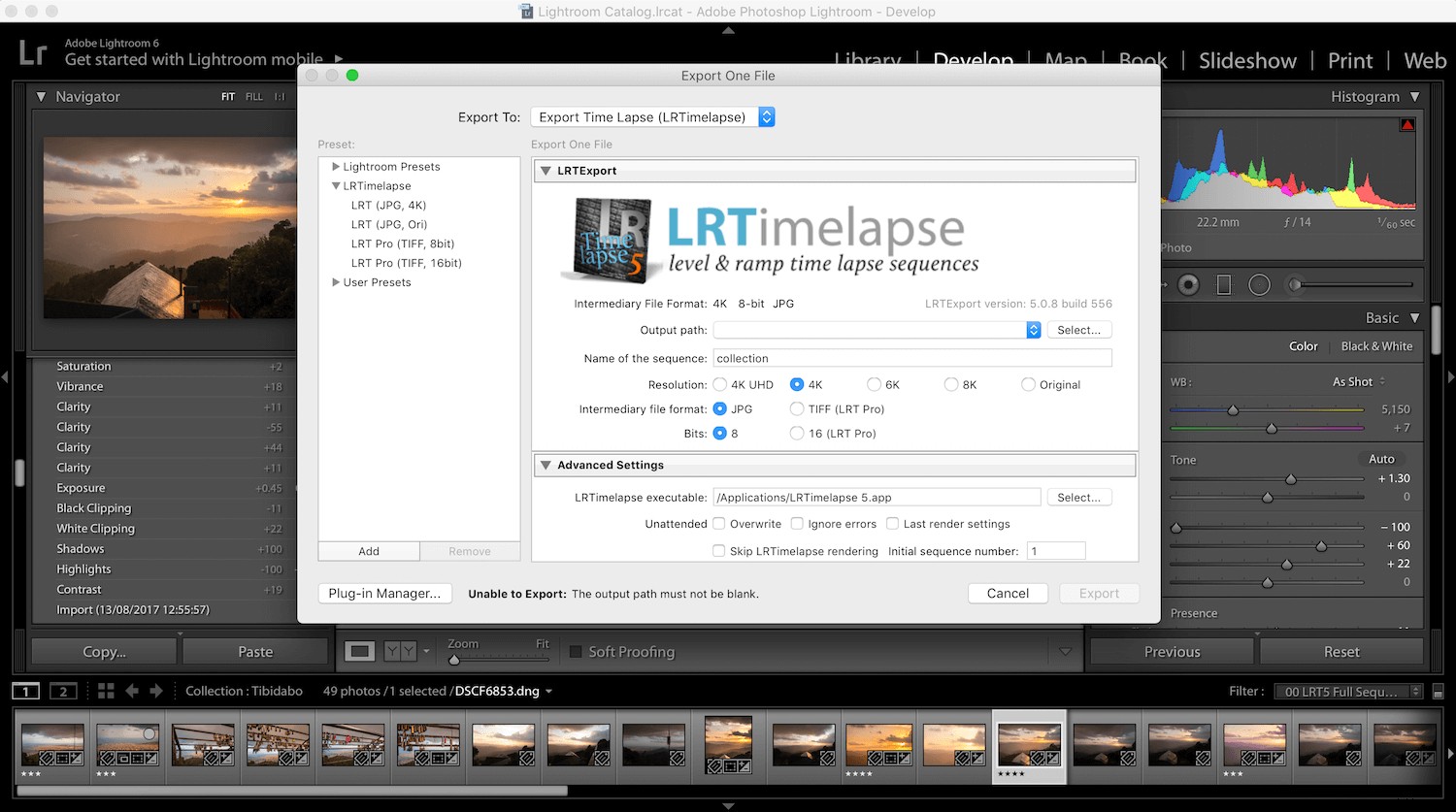This screenshot has height=812, width=1456.
Task: Open the Plug-in Manager
Action: tap(384, 593)
